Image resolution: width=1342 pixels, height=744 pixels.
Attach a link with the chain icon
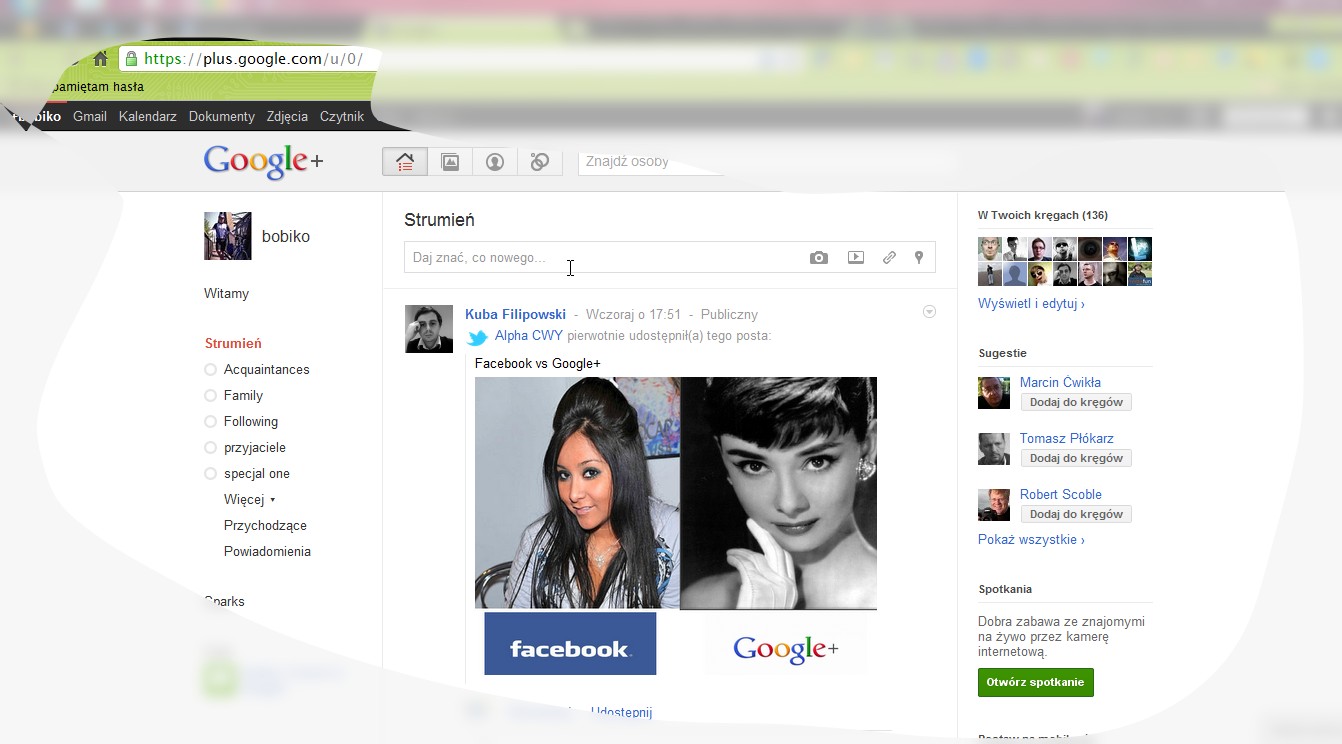[889, 257]
